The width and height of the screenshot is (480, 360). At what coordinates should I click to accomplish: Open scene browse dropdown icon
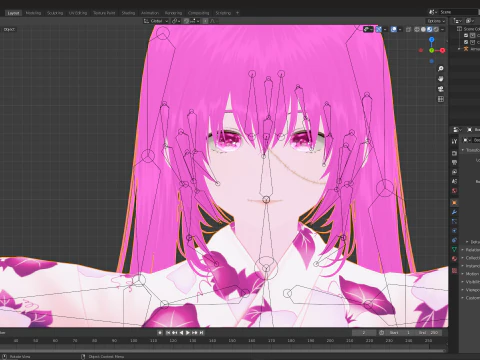433,12
